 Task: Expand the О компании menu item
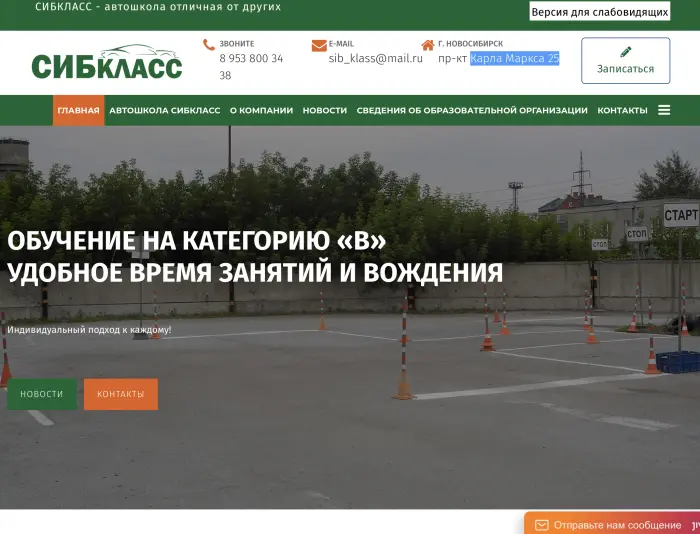click(261, 111)
